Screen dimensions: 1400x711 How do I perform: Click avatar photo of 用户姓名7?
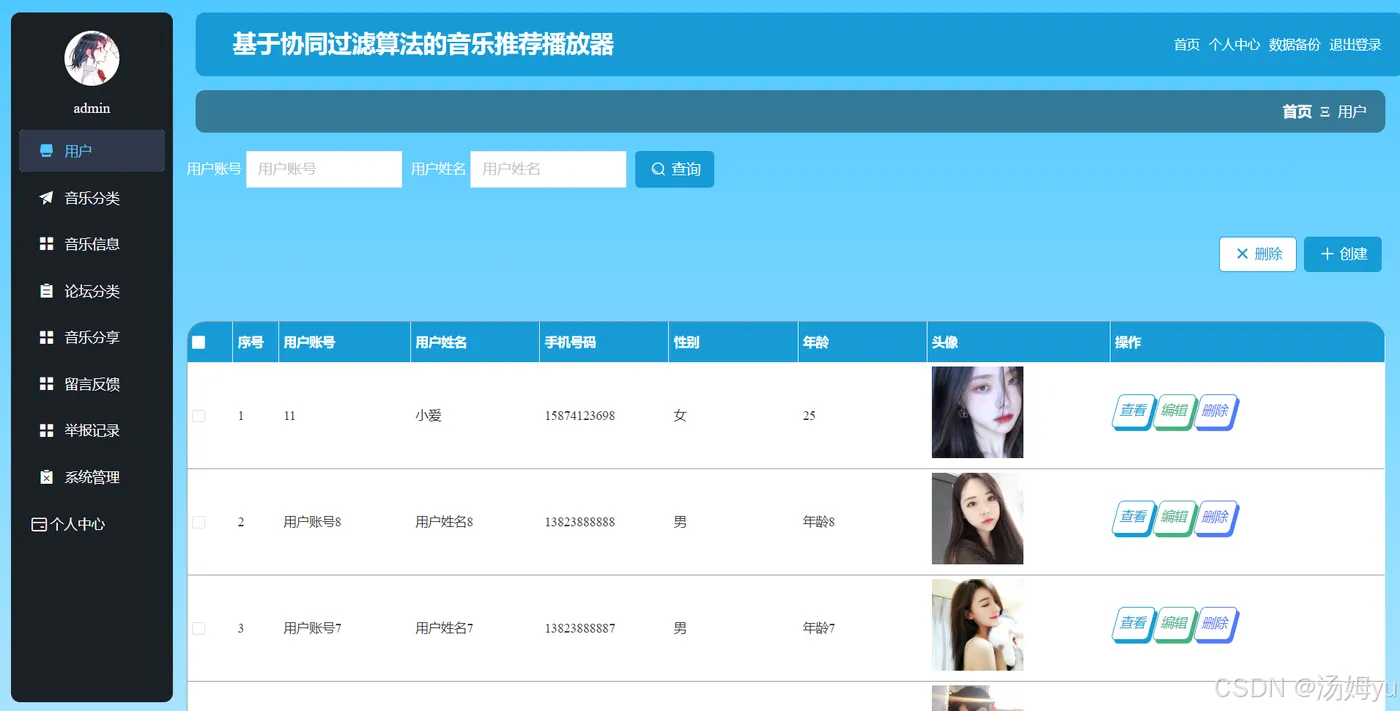pyautogui.click(x=977, y=624)
